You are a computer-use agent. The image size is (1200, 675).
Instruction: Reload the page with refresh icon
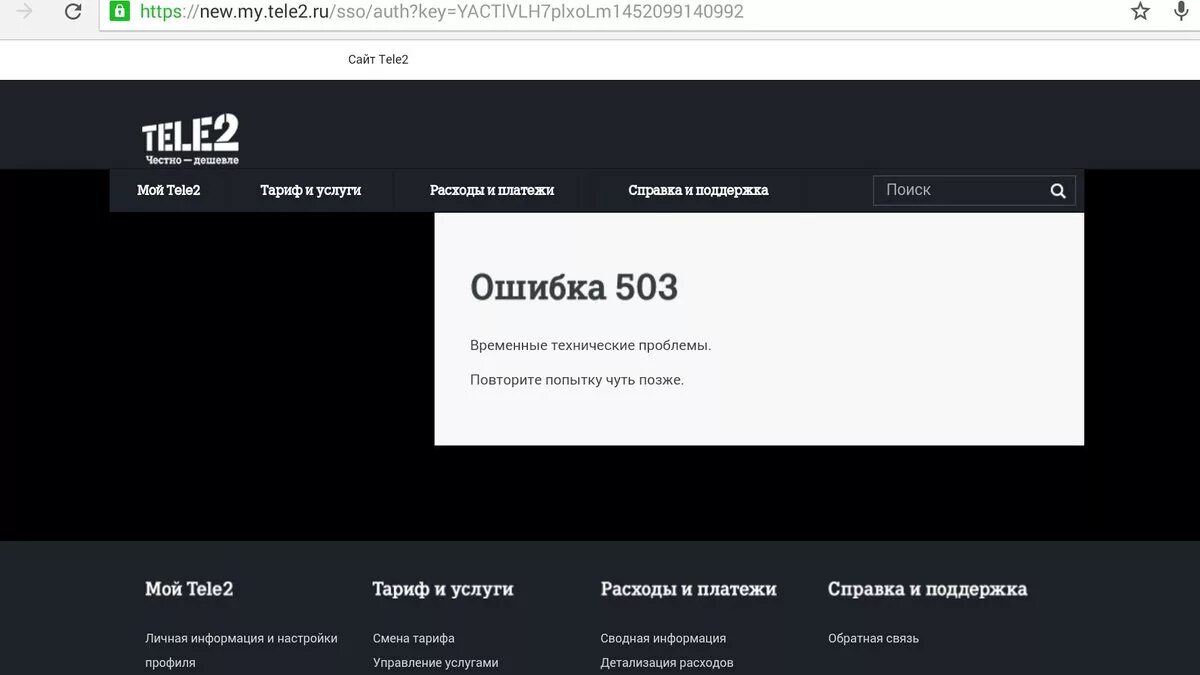click(x=73, y=12)
